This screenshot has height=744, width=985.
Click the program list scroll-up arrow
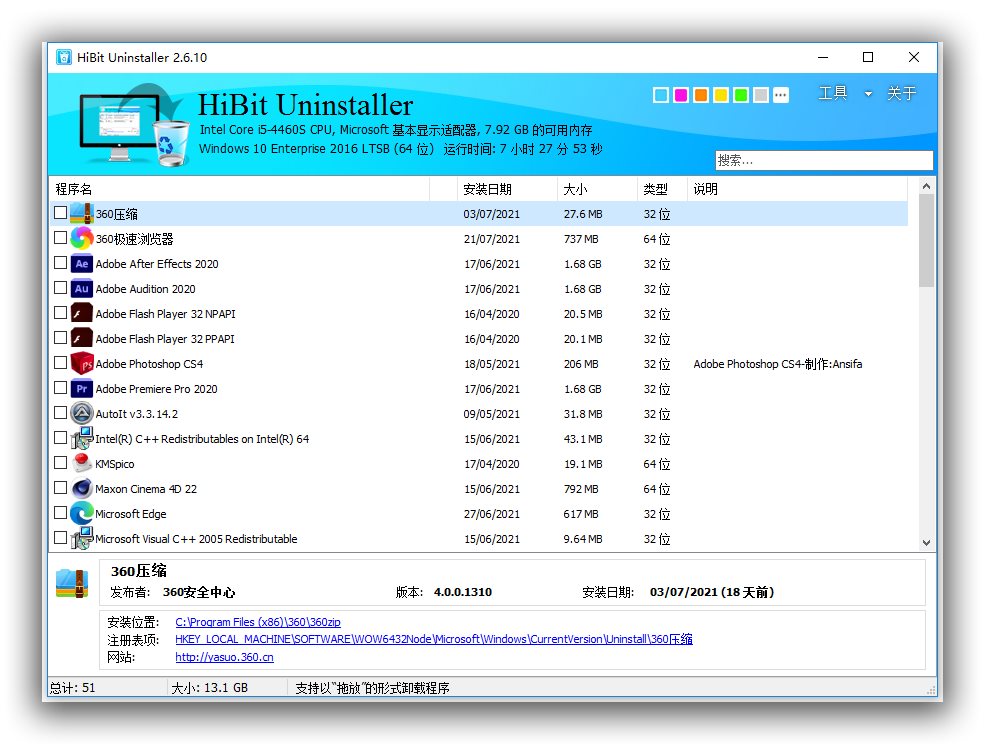click(x=926, y=186)
